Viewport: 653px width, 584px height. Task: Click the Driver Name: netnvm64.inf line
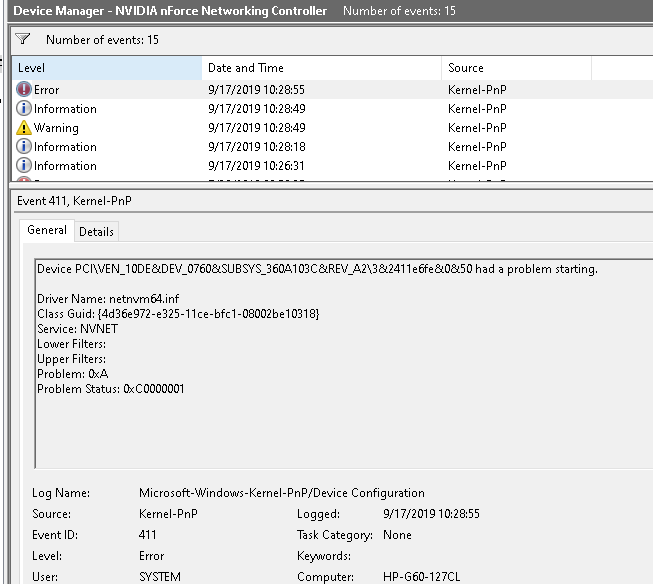[x=108, y=299]
